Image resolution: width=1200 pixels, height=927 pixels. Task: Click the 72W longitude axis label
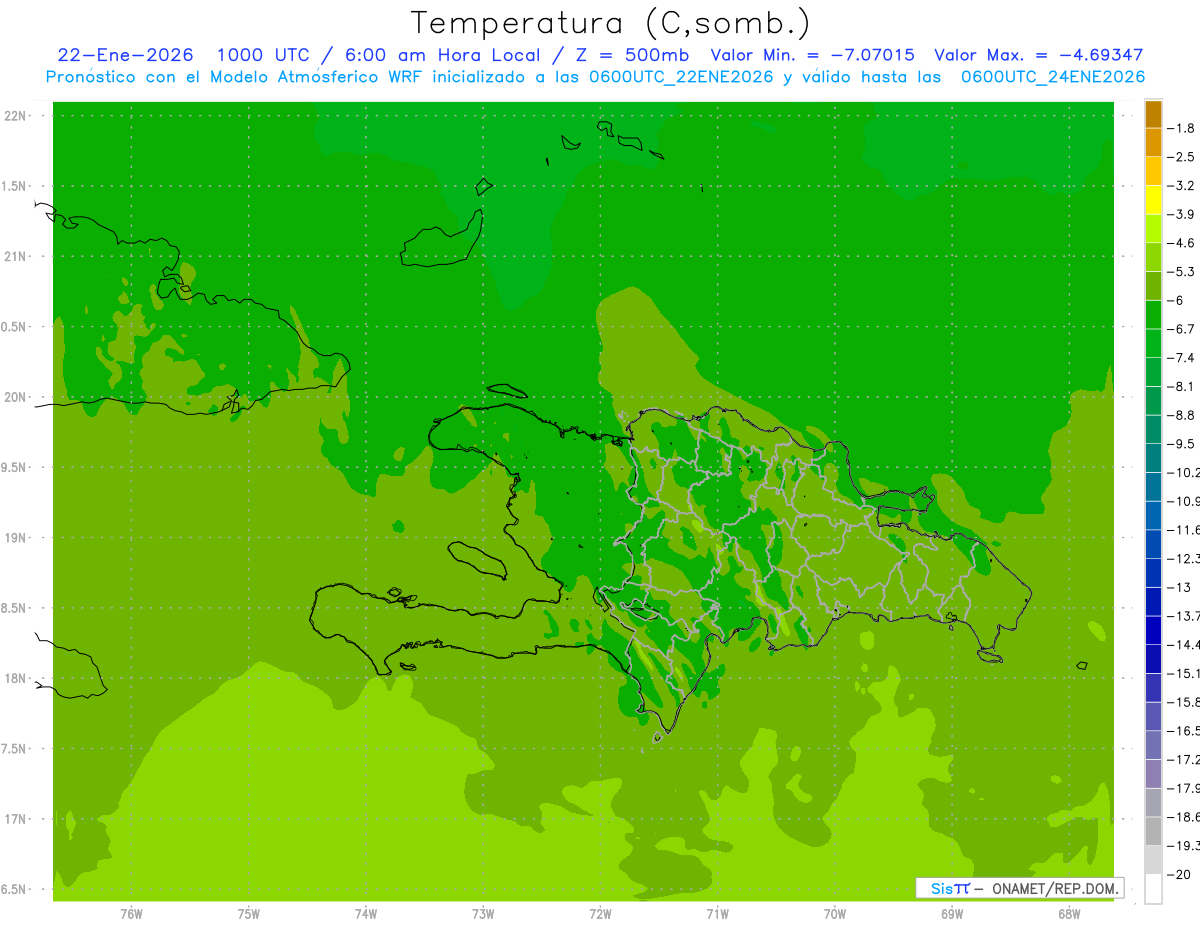tap(600, 914)
